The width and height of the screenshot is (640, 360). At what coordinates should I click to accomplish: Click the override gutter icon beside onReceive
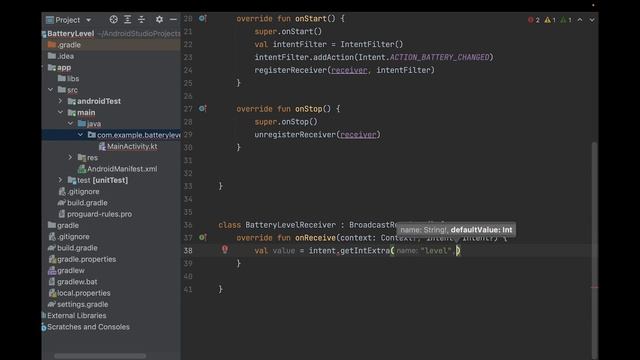pyautogui.click(x=202, y=237)
